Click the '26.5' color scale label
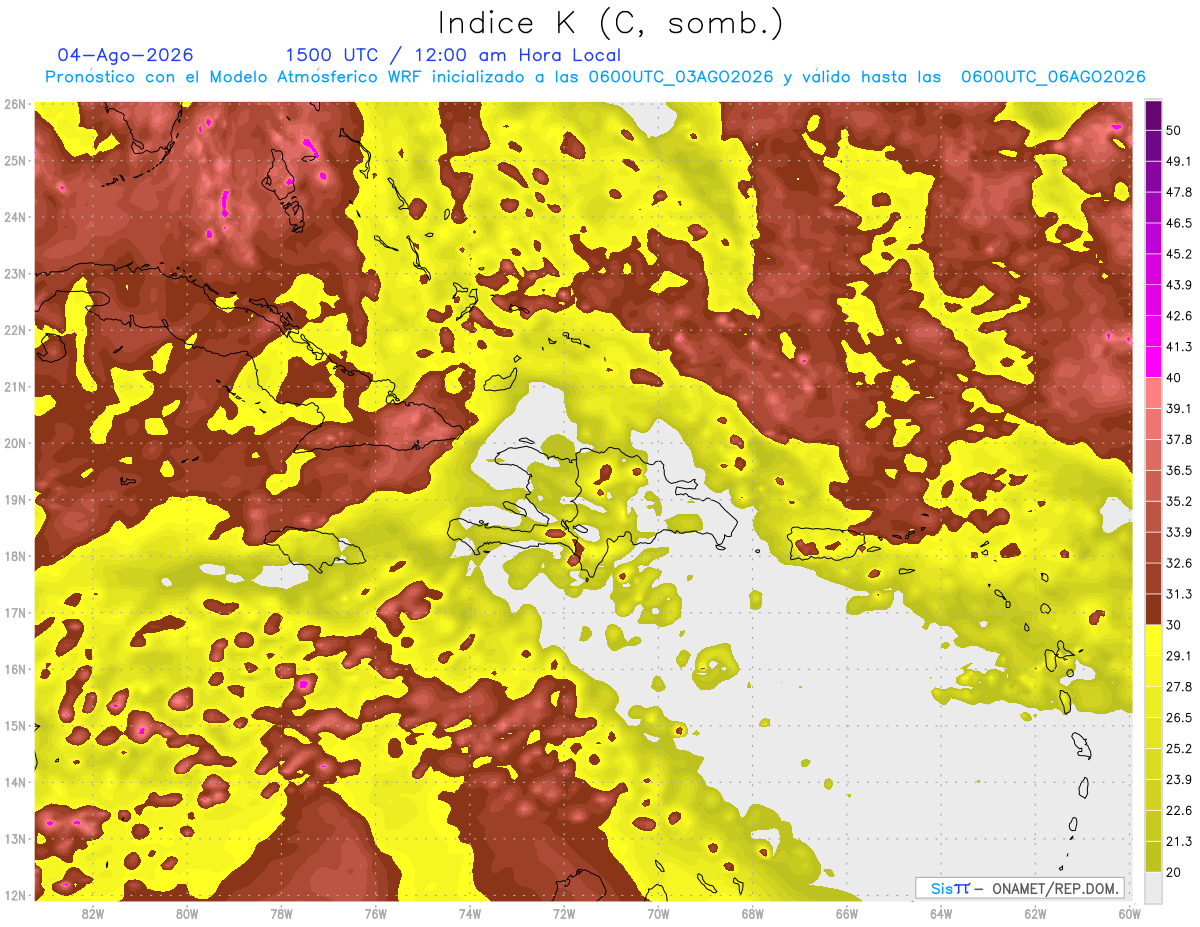Viewport: 1200px width, 927px height. tap(1179, 717)
